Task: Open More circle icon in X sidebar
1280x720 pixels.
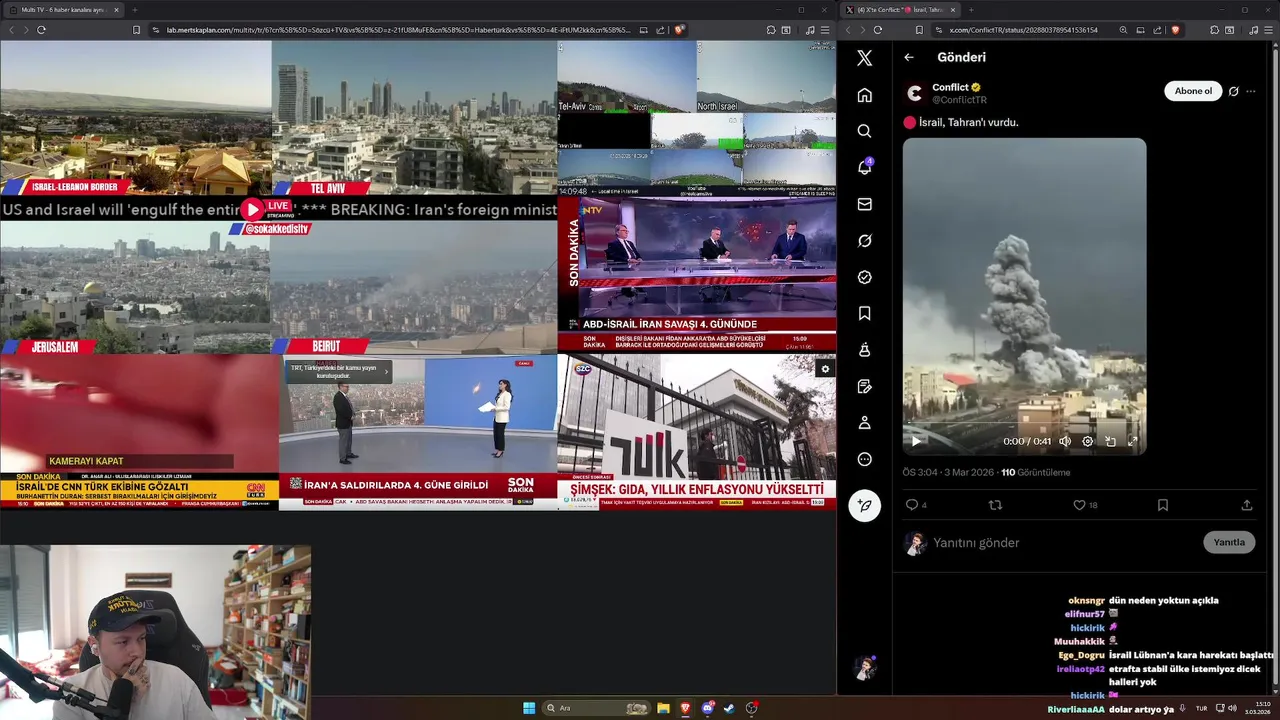Action: pyautogui.click(x=865, y=459)
